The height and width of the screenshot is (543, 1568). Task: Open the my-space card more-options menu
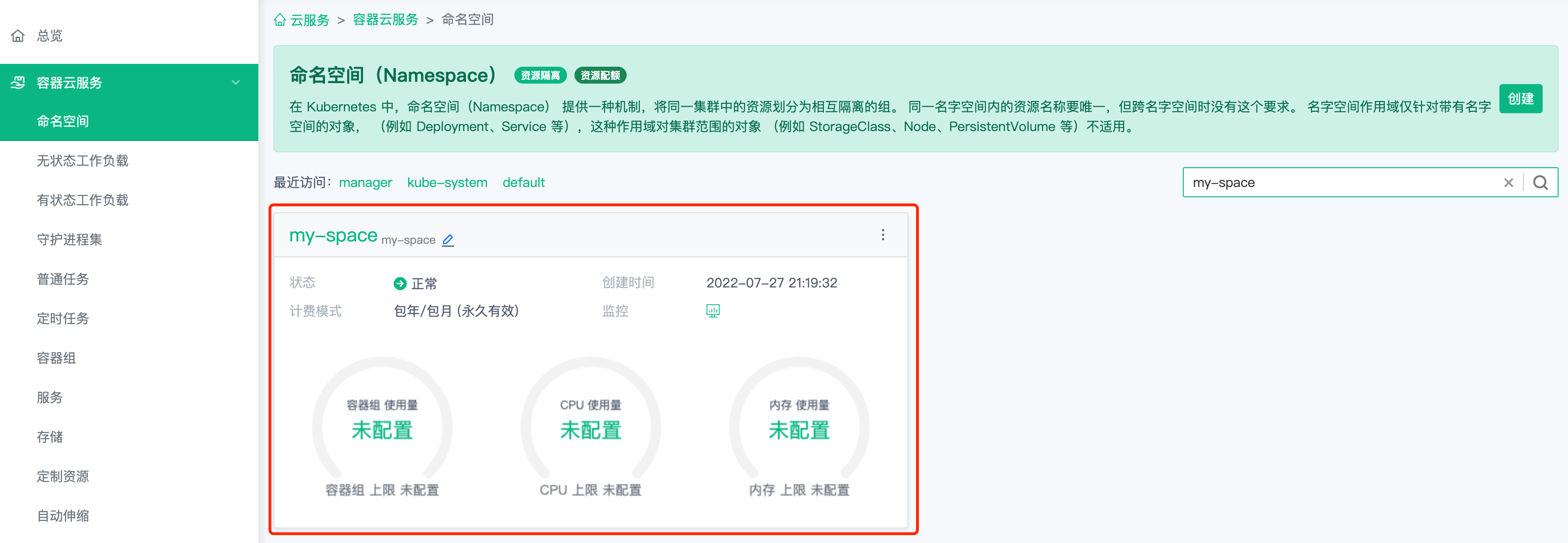pyautogui.click(x=883, y=235)
